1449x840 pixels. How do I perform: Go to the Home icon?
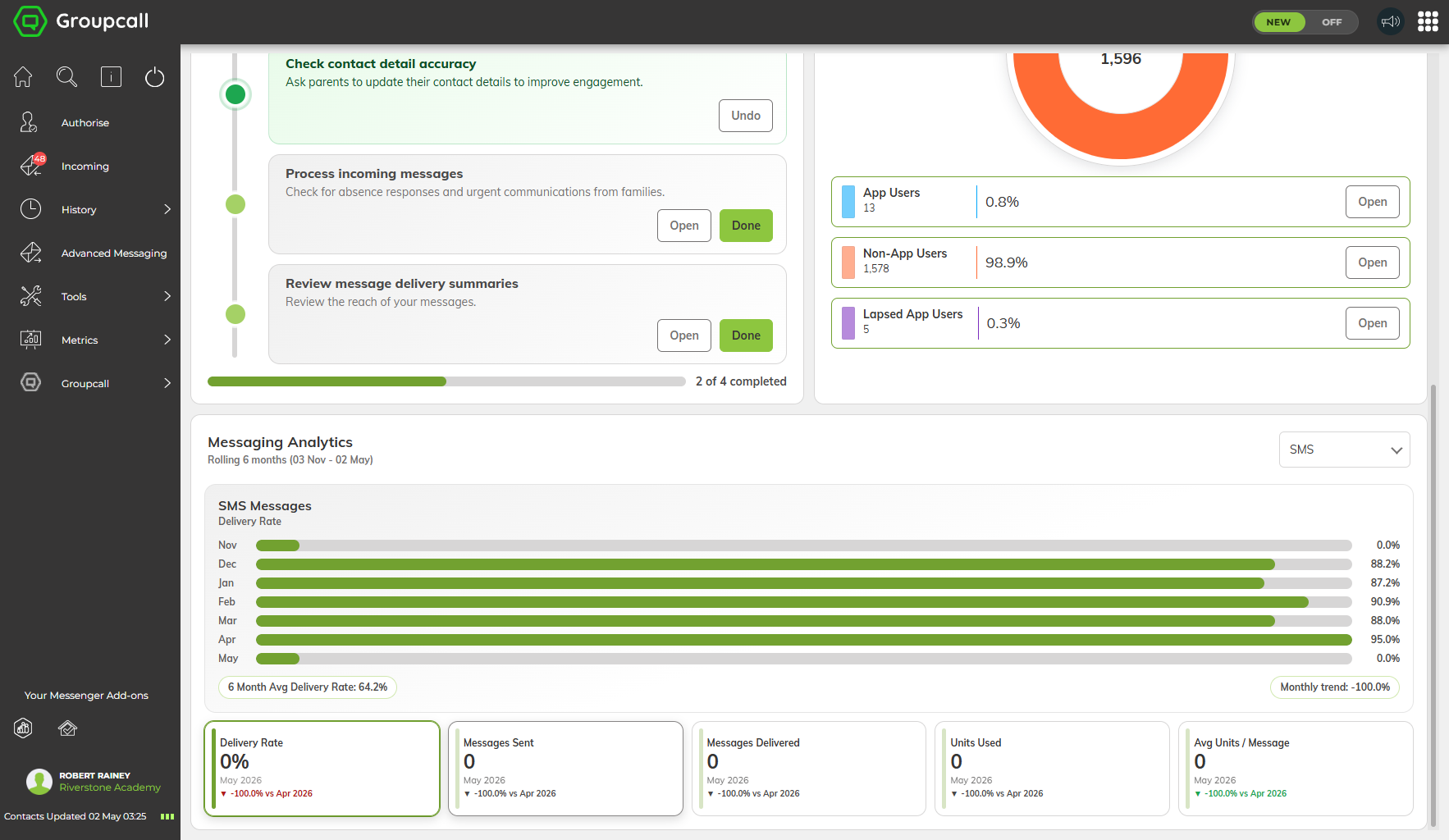coord(23,77)
